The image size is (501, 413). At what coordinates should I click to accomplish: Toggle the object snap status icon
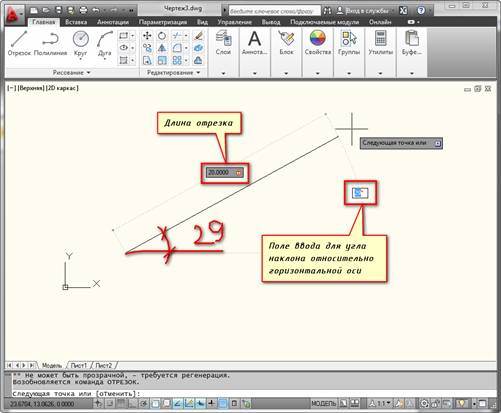coord(155,404)
